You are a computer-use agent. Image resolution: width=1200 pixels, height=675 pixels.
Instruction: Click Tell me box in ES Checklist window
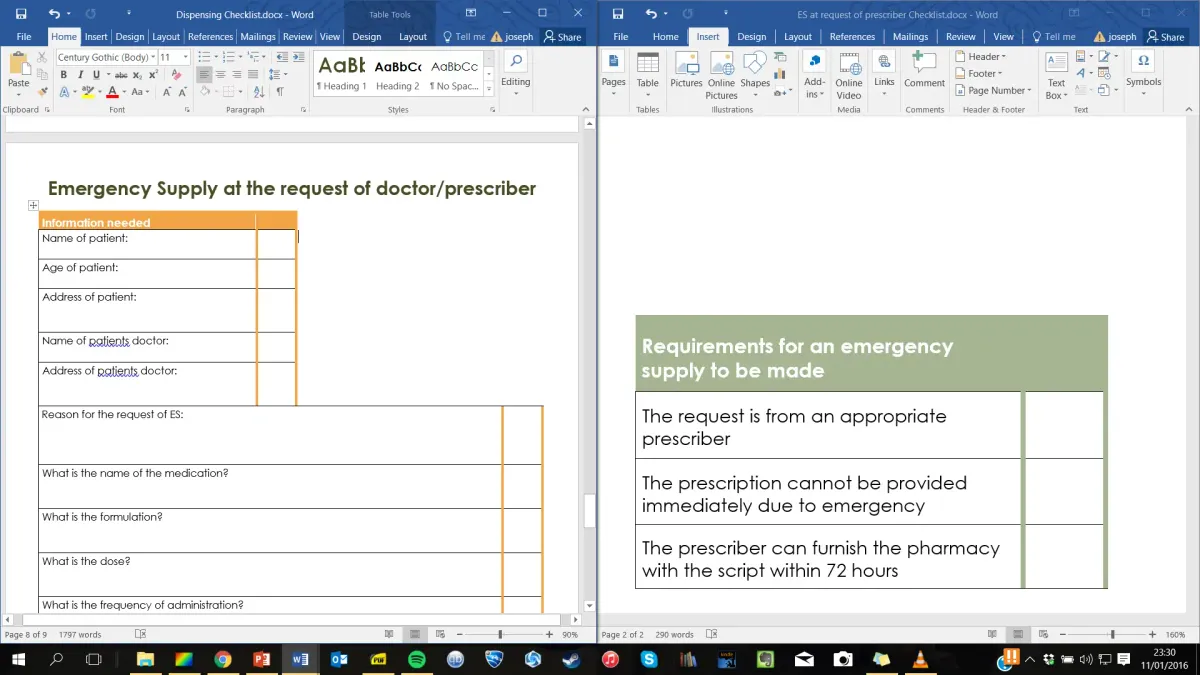(1054, 37)
